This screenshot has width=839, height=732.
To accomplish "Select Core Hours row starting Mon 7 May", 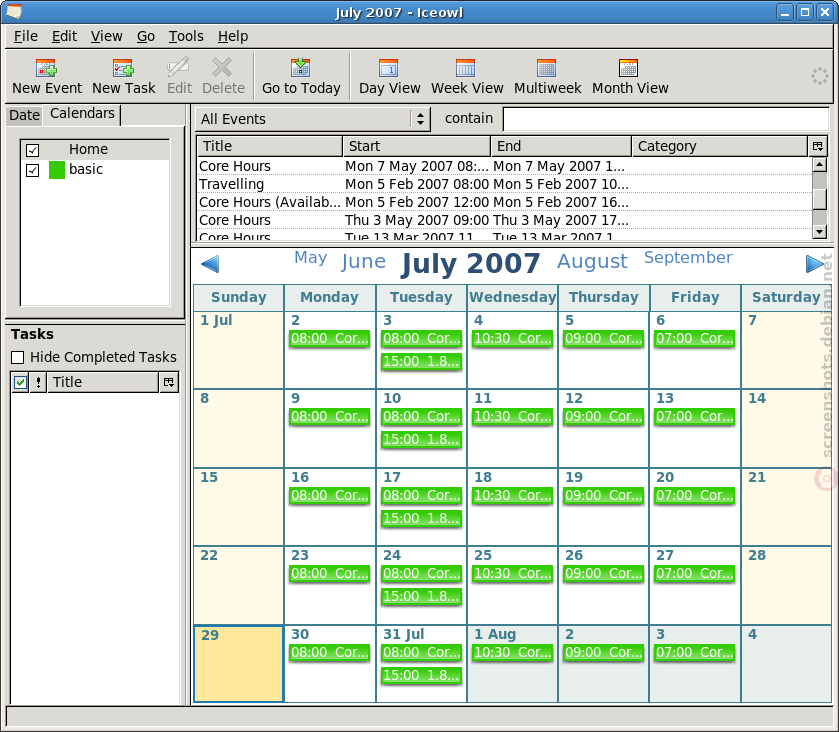I will (x=505, y=166).
